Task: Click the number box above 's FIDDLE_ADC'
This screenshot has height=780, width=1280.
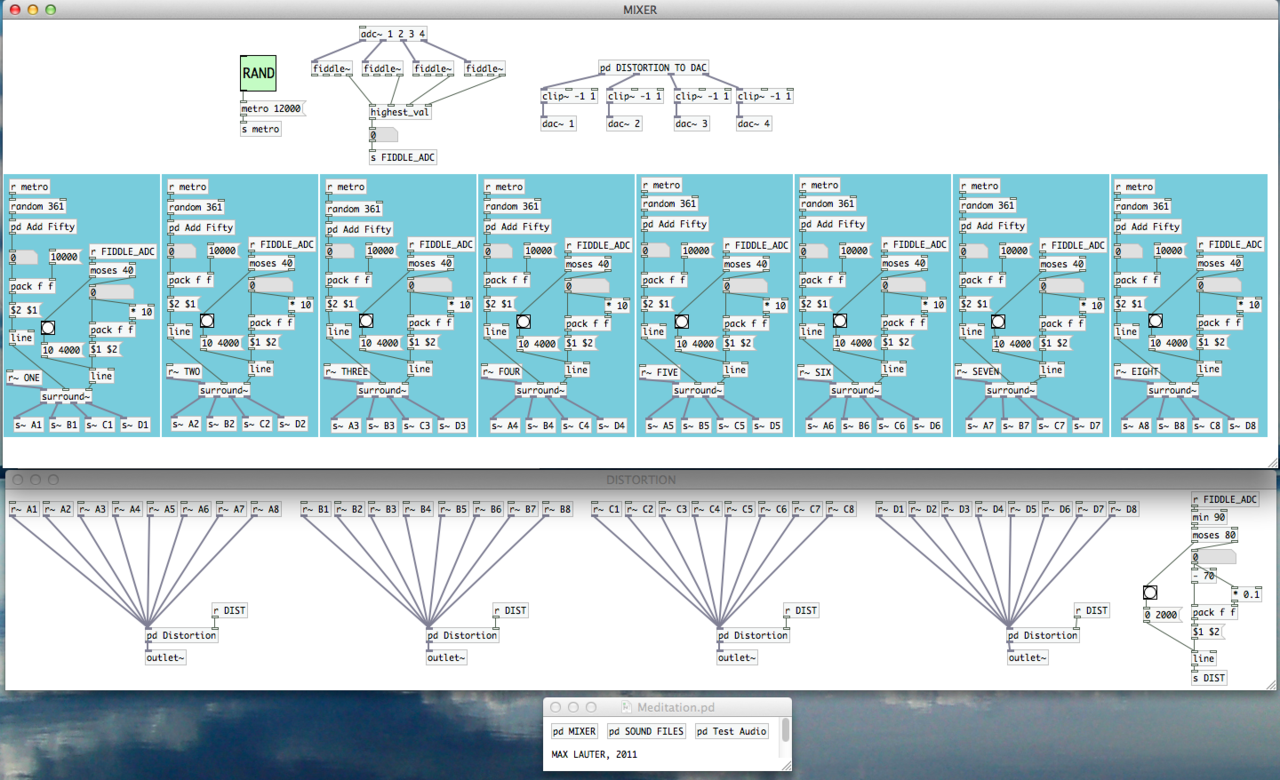Action: 383,135
